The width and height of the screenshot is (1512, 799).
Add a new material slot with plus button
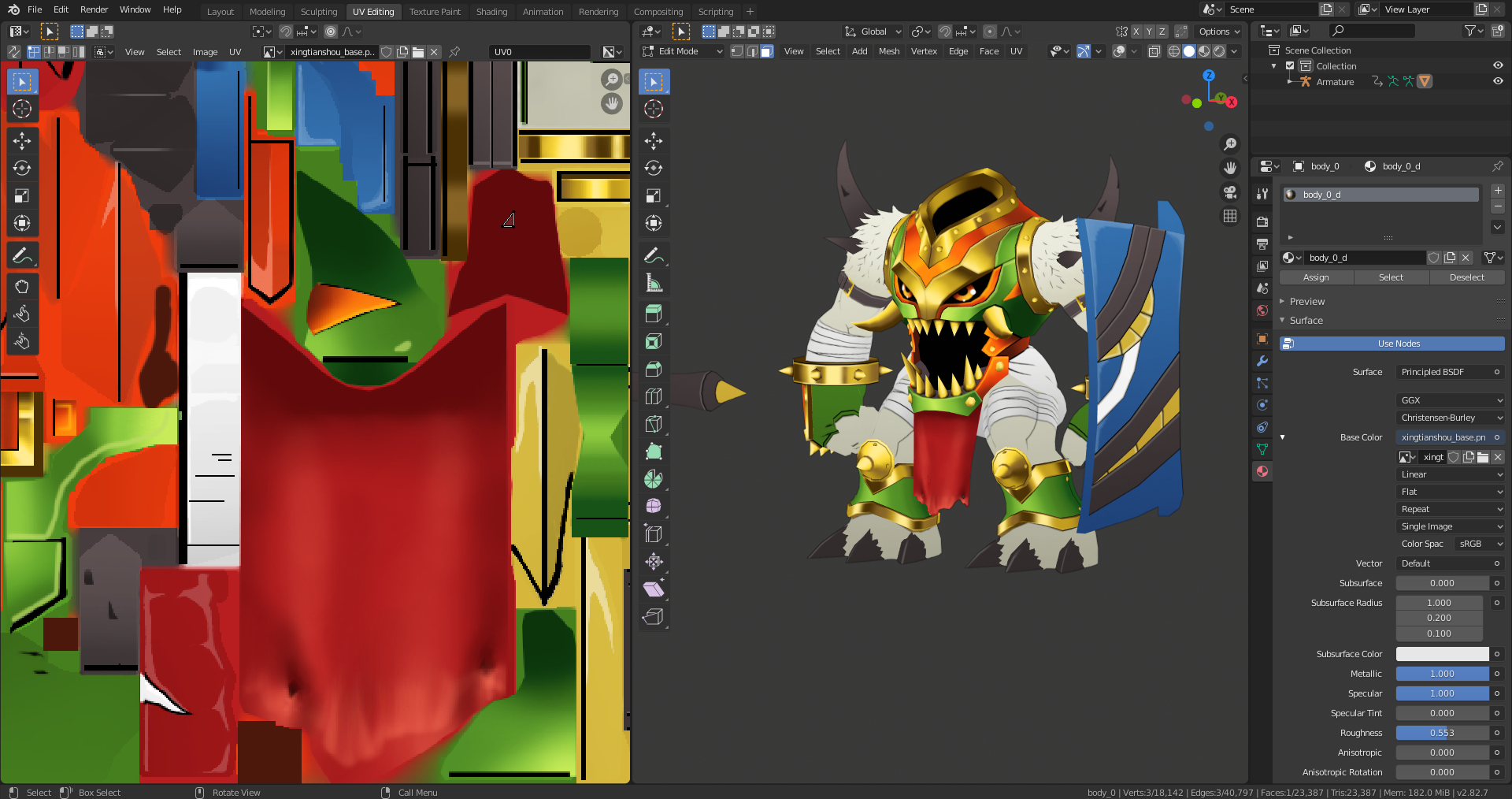tap(1498, 191)
